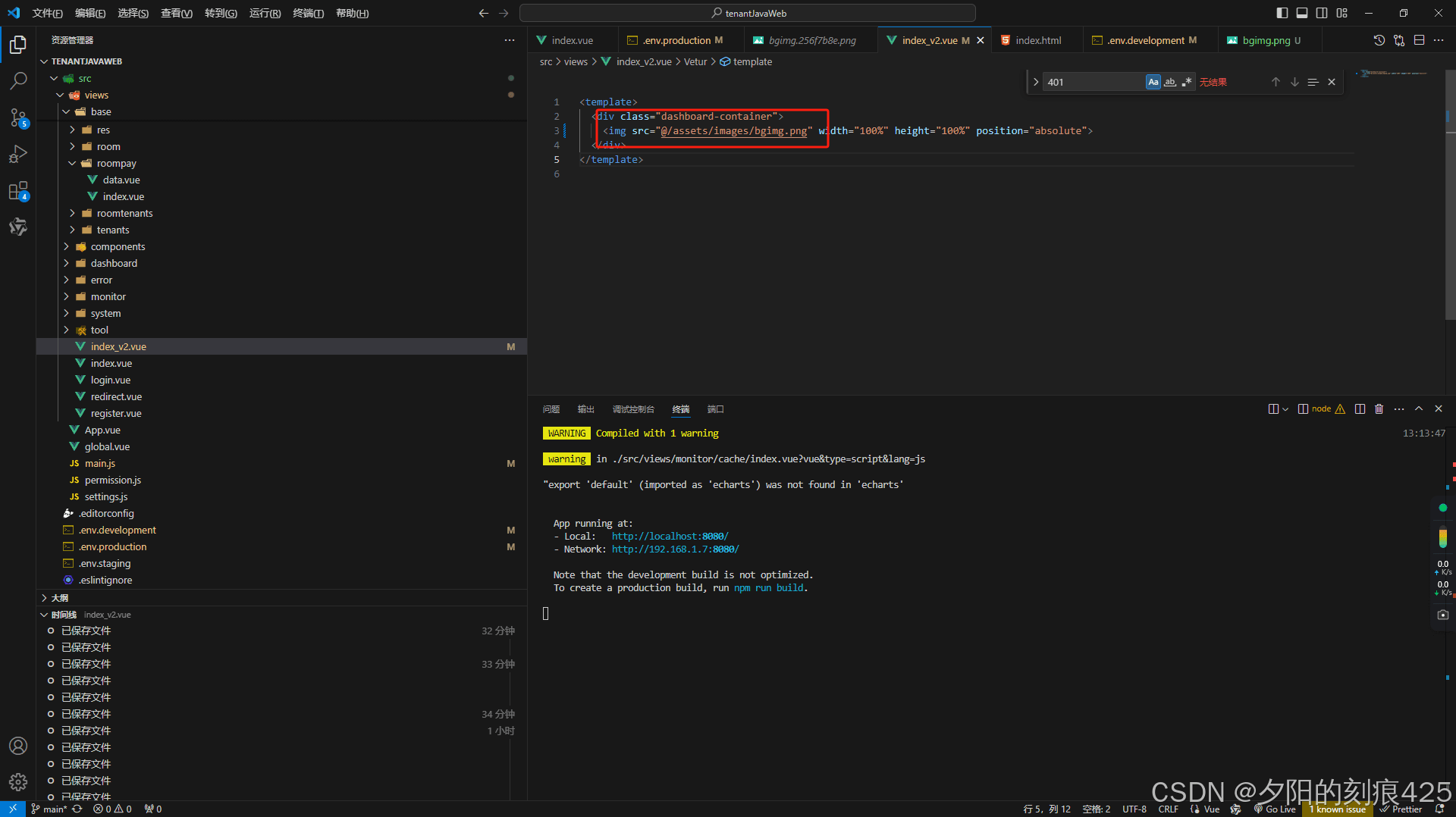The image size is (1456, 817).
Task: Kill terminal with the trash icon
Action: click(1379, 409)
